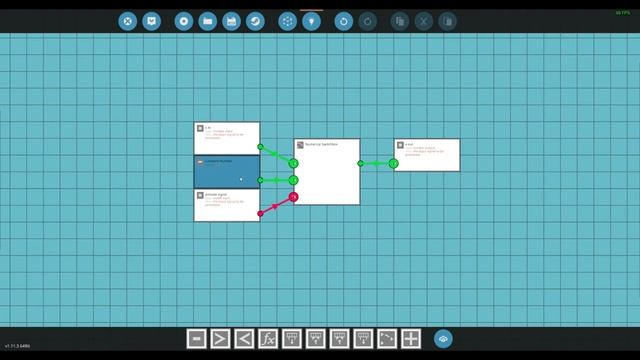Screen dimensions: 640x360
Task: Click the location pin icon in toolbar
Action: tap(311, 21)
